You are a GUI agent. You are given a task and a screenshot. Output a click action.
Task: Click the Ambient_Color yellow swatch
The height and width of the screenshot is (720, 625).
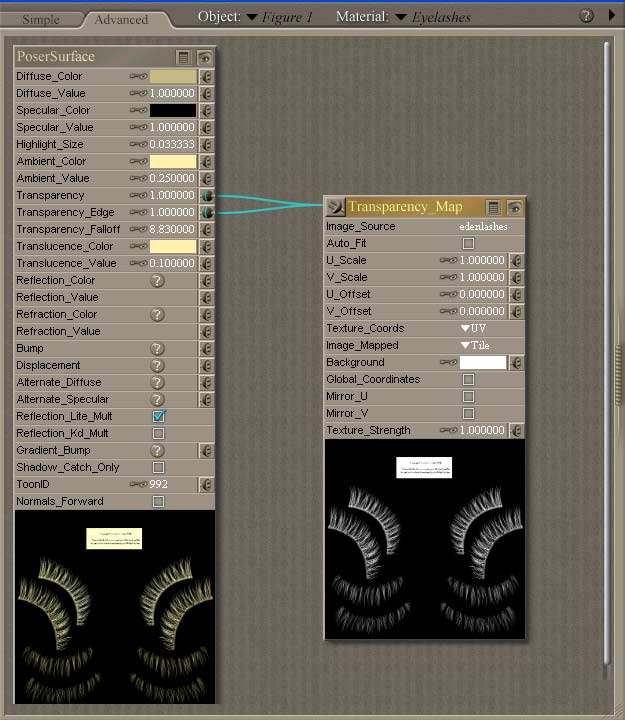173,161
